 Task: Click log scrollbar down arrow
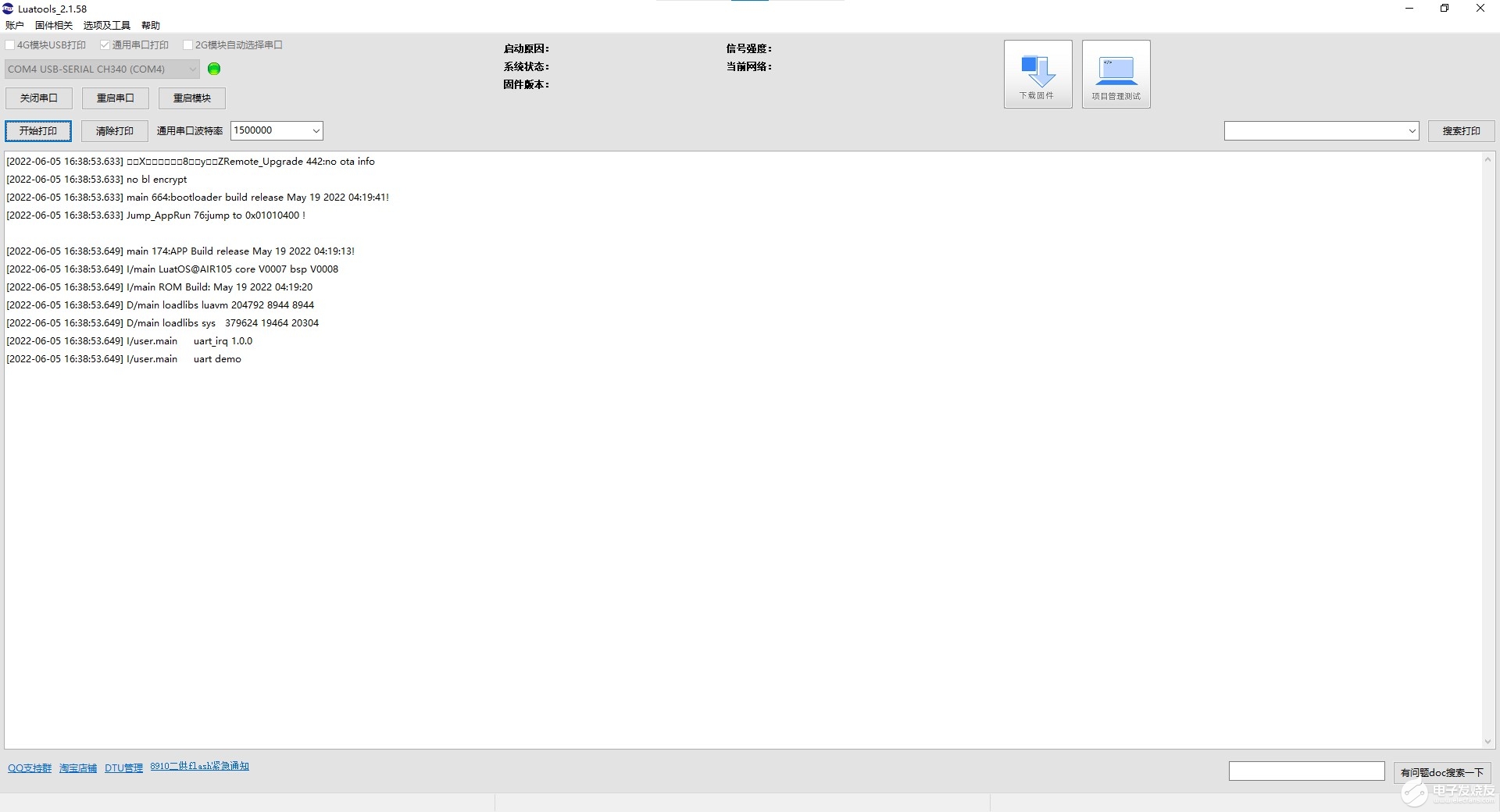click(1487, 742)
